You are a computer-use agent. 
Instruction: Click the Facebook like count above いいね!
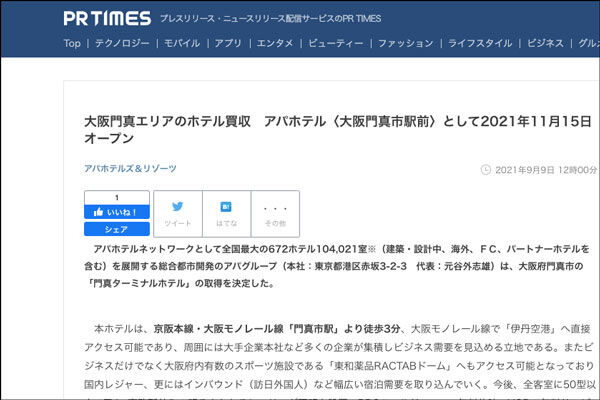tap(117, 198)
